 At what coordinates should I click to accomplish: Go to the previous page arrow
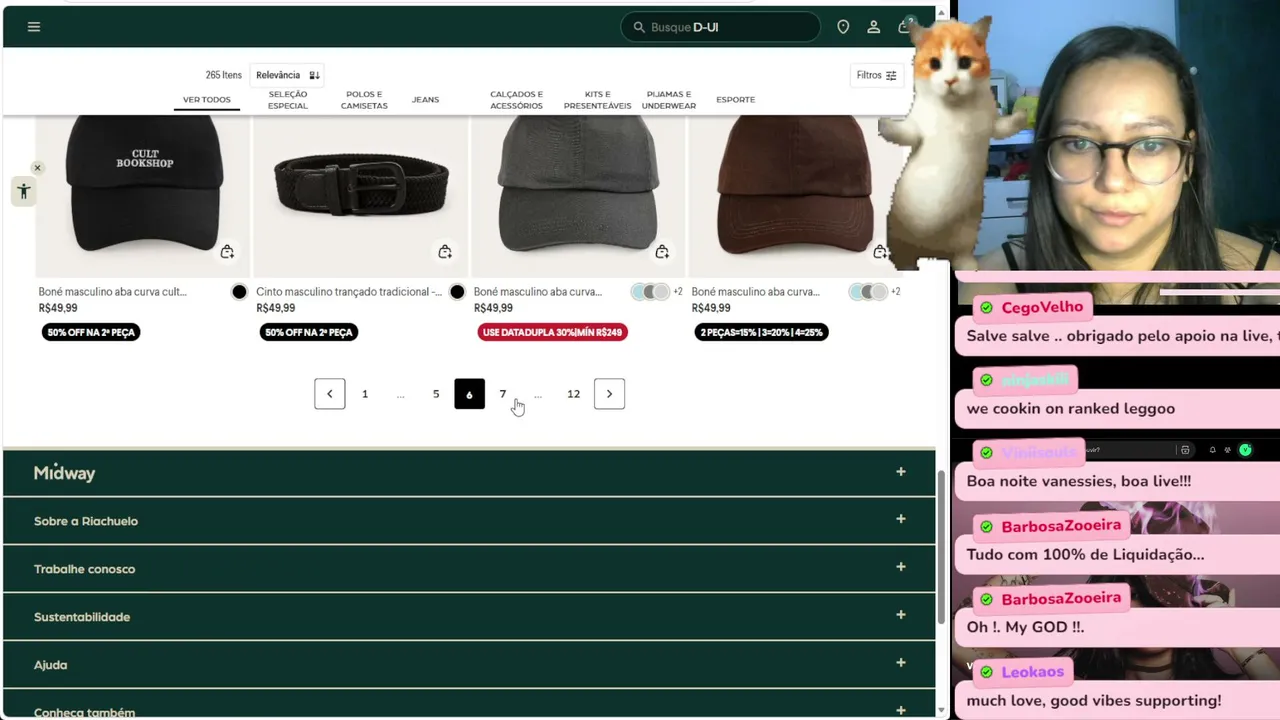(x=330, y=394)
